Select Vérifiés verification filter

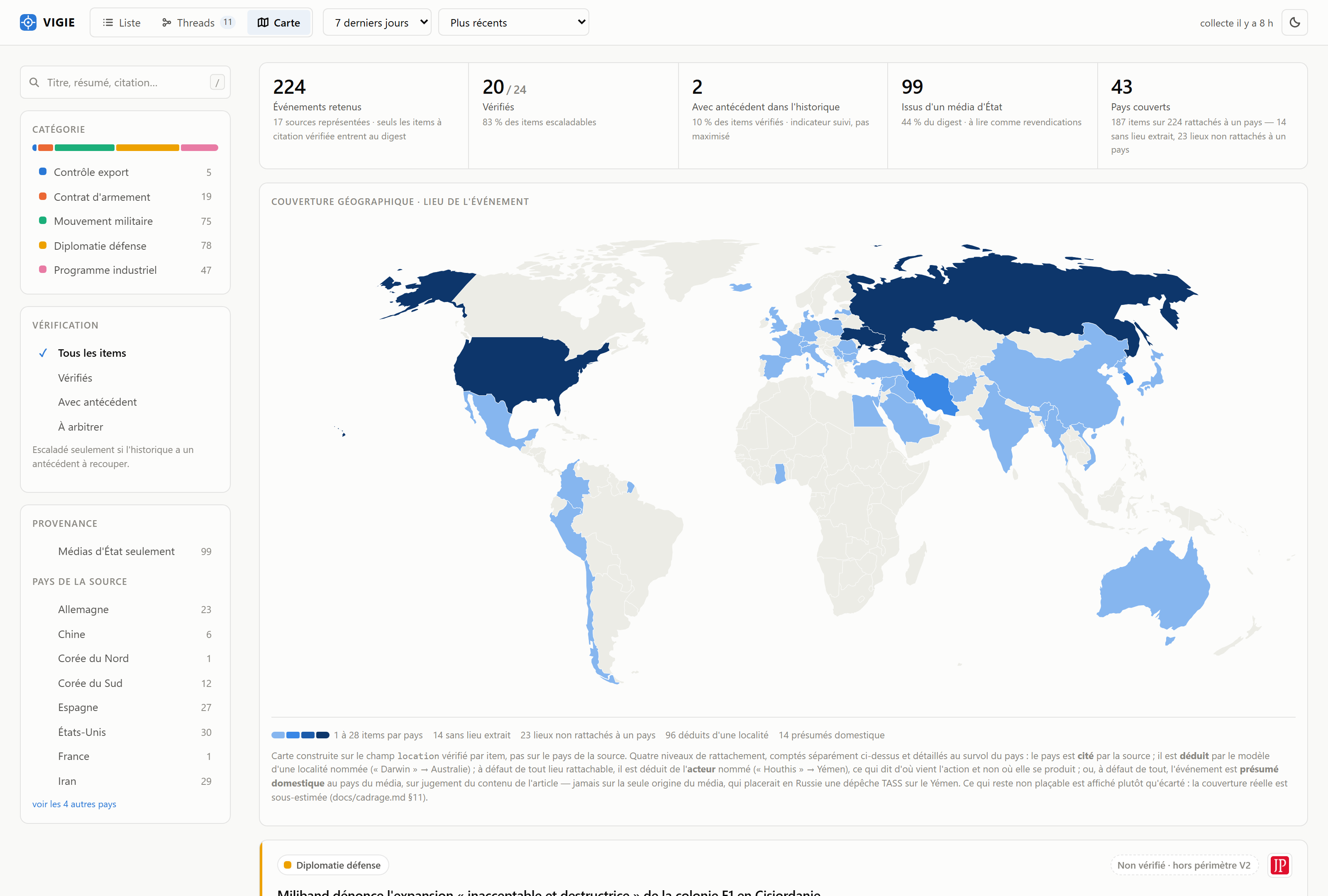(125, 377)
